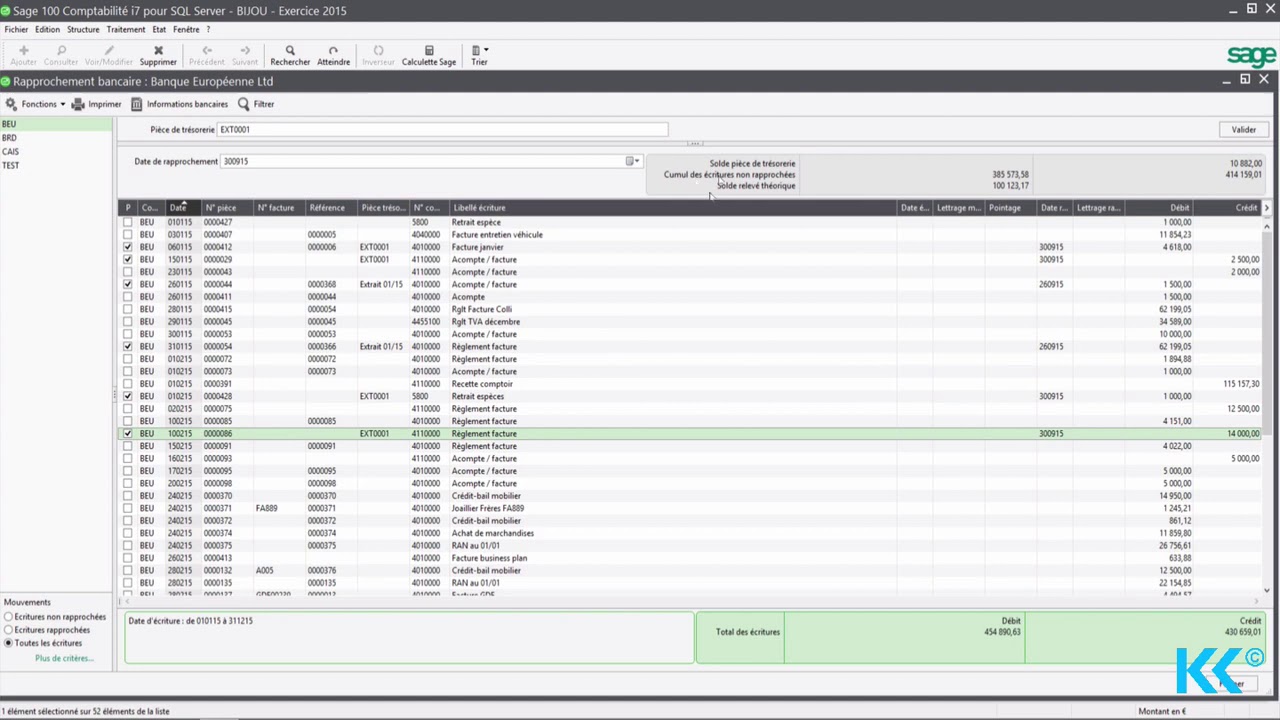Expand the Date de rapprochement dropdown arrow

coord(638,161)
